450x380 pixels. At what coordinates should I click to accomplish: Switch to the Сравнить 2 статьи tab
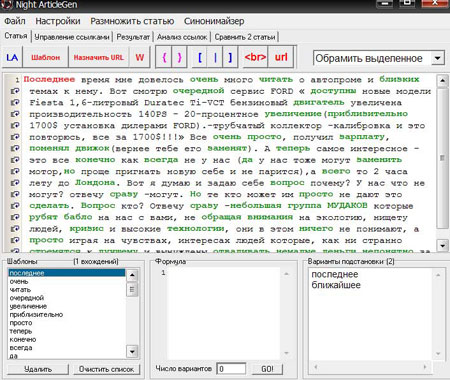[x=245, y=37]
